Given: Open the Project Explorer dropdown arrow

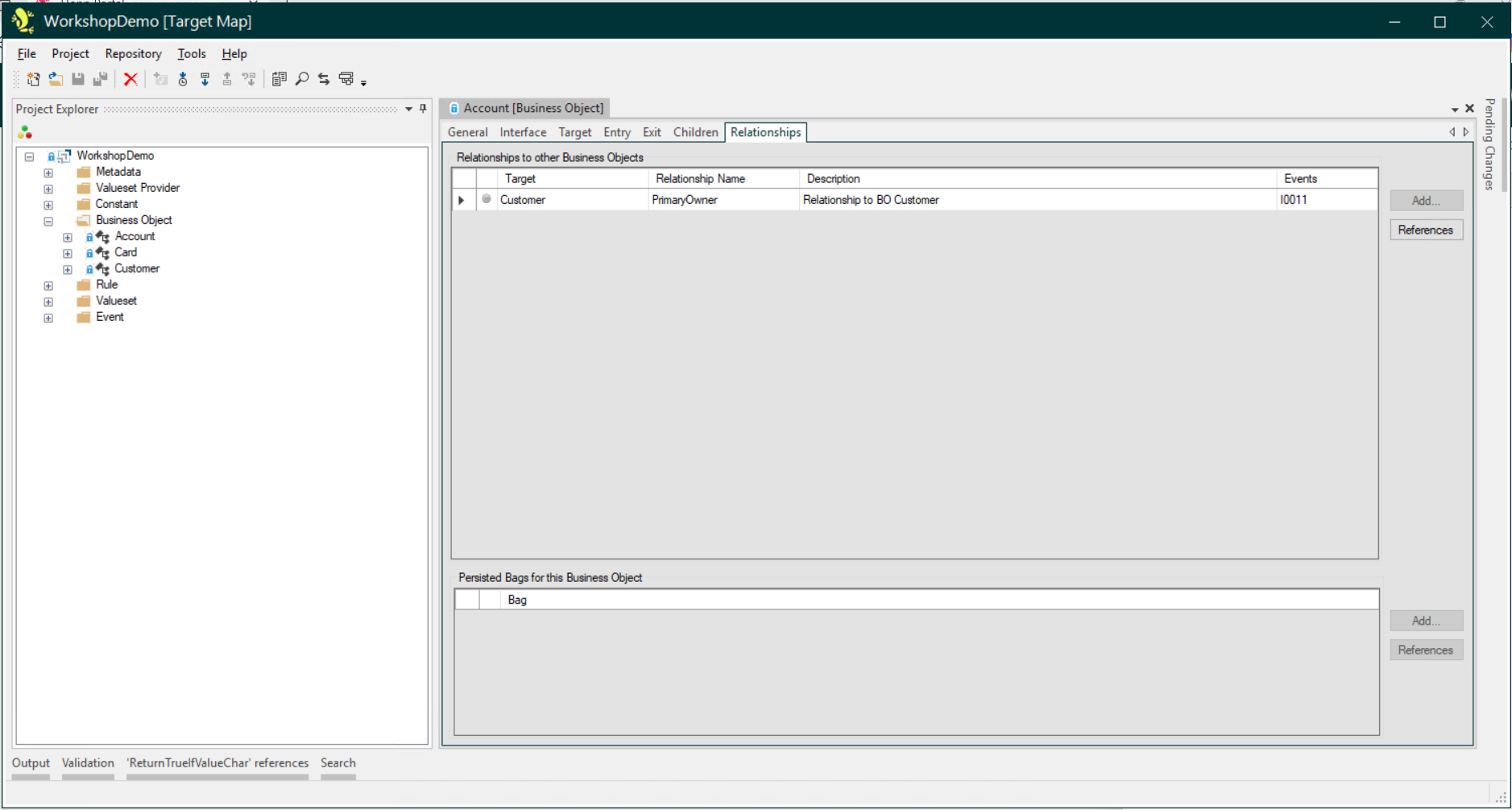Looking at the screenshot, I should coord(408,109).
